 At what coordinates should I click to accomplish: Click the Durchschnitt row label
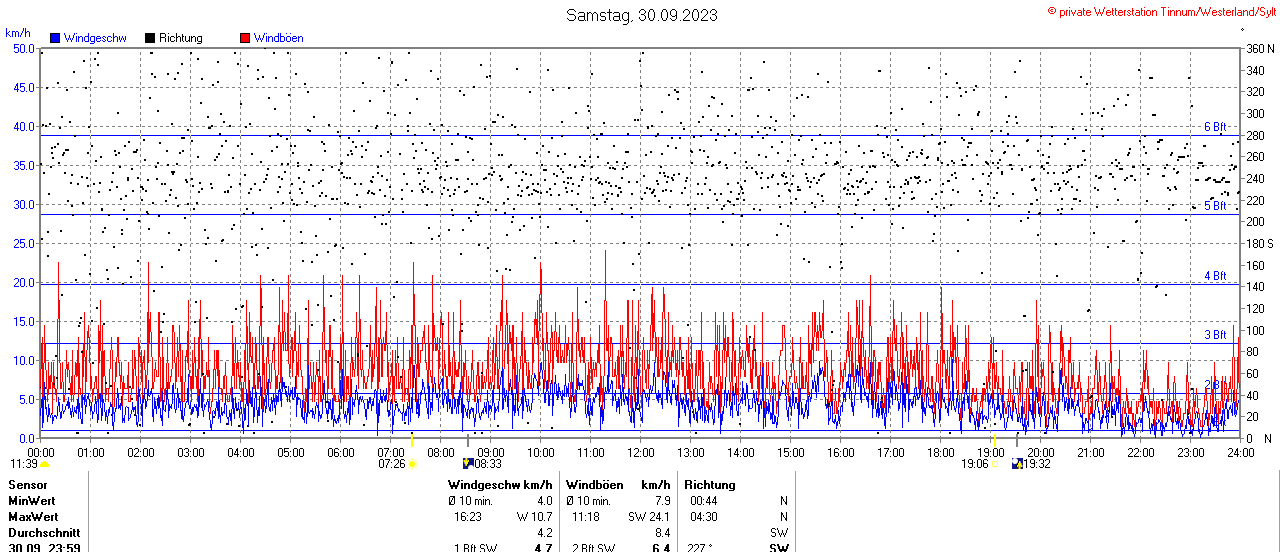point(44,533)
